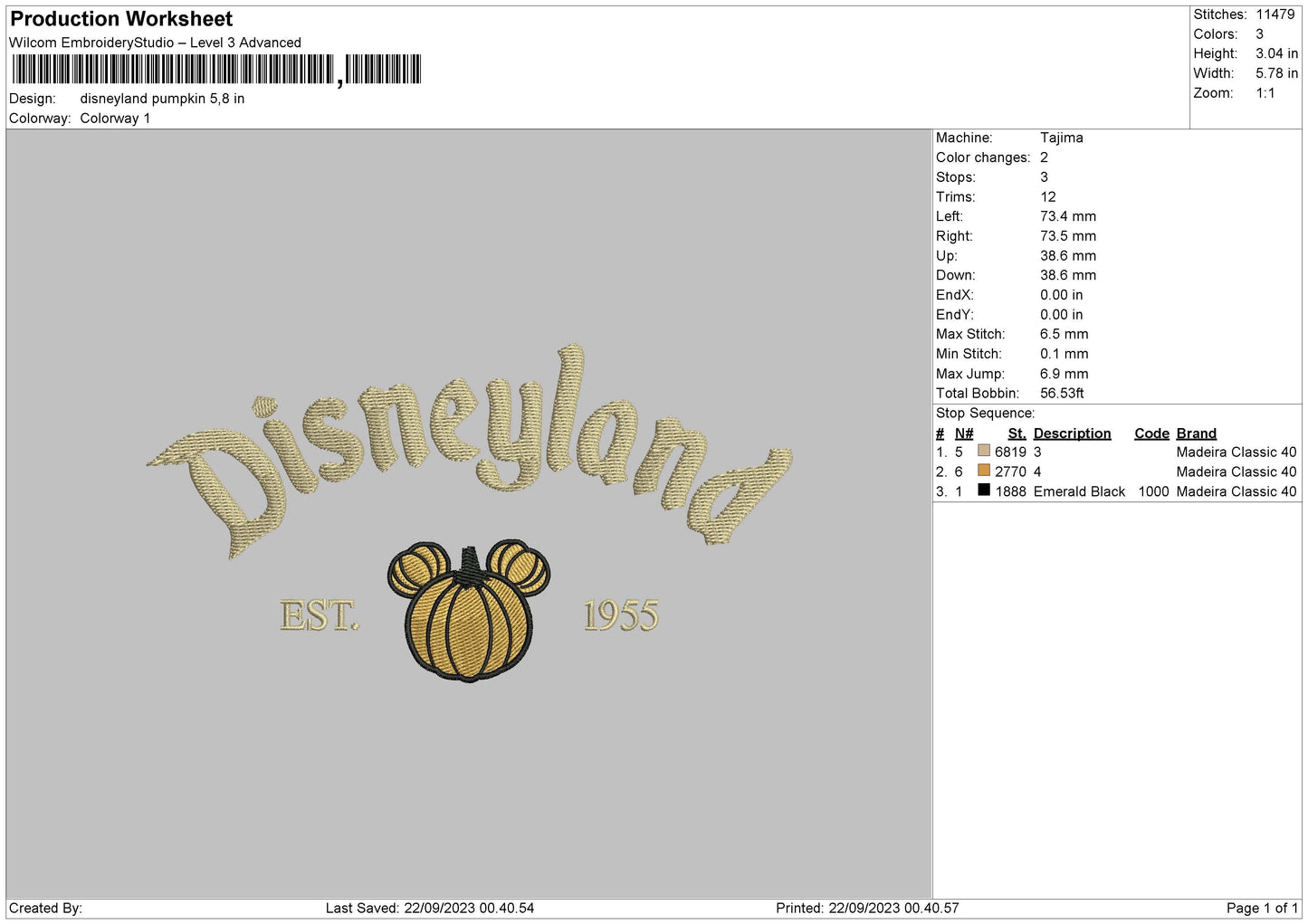This screenshot has height=924, width=1308.
Task: Click the 'Page 1 of 1' indicator
Action: click(x=1262, y=908)
